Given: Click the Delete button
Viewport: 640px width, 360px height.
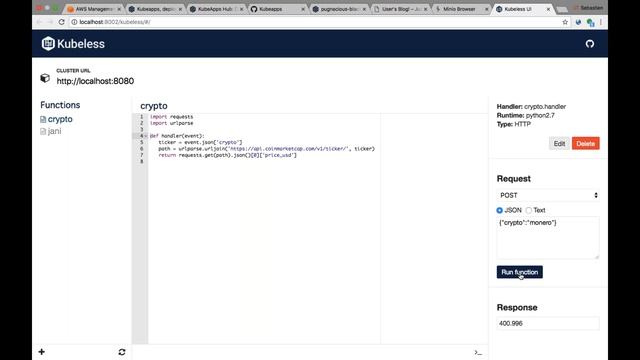Looking at the screenshot, I should point(586,143).
